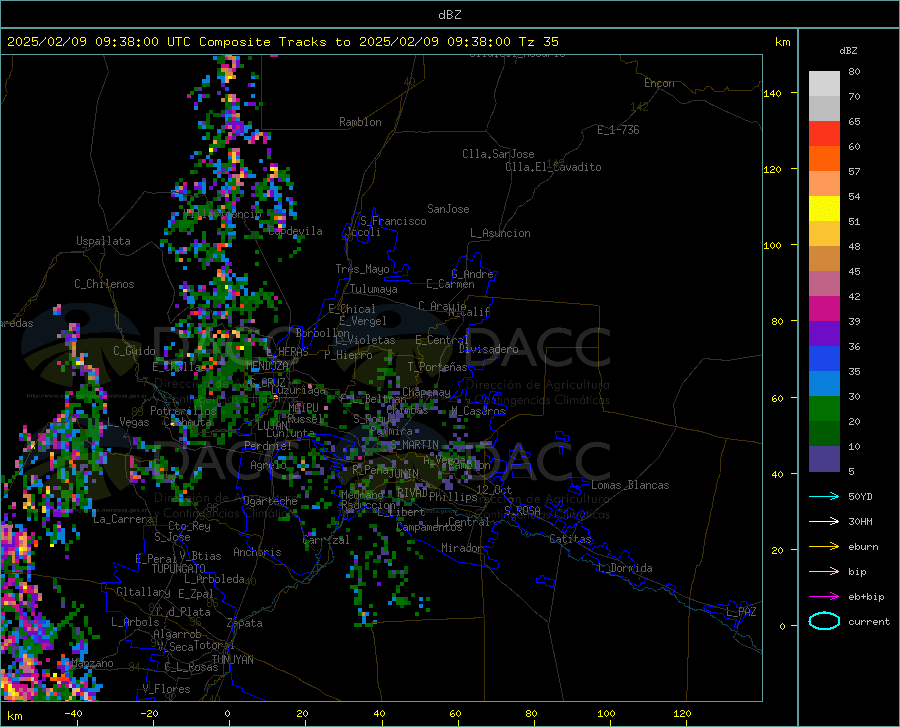Click the cyan 50YD track arrow in legend
The width and height of the screenshot is (900, 727).
[x=824, y=496]
